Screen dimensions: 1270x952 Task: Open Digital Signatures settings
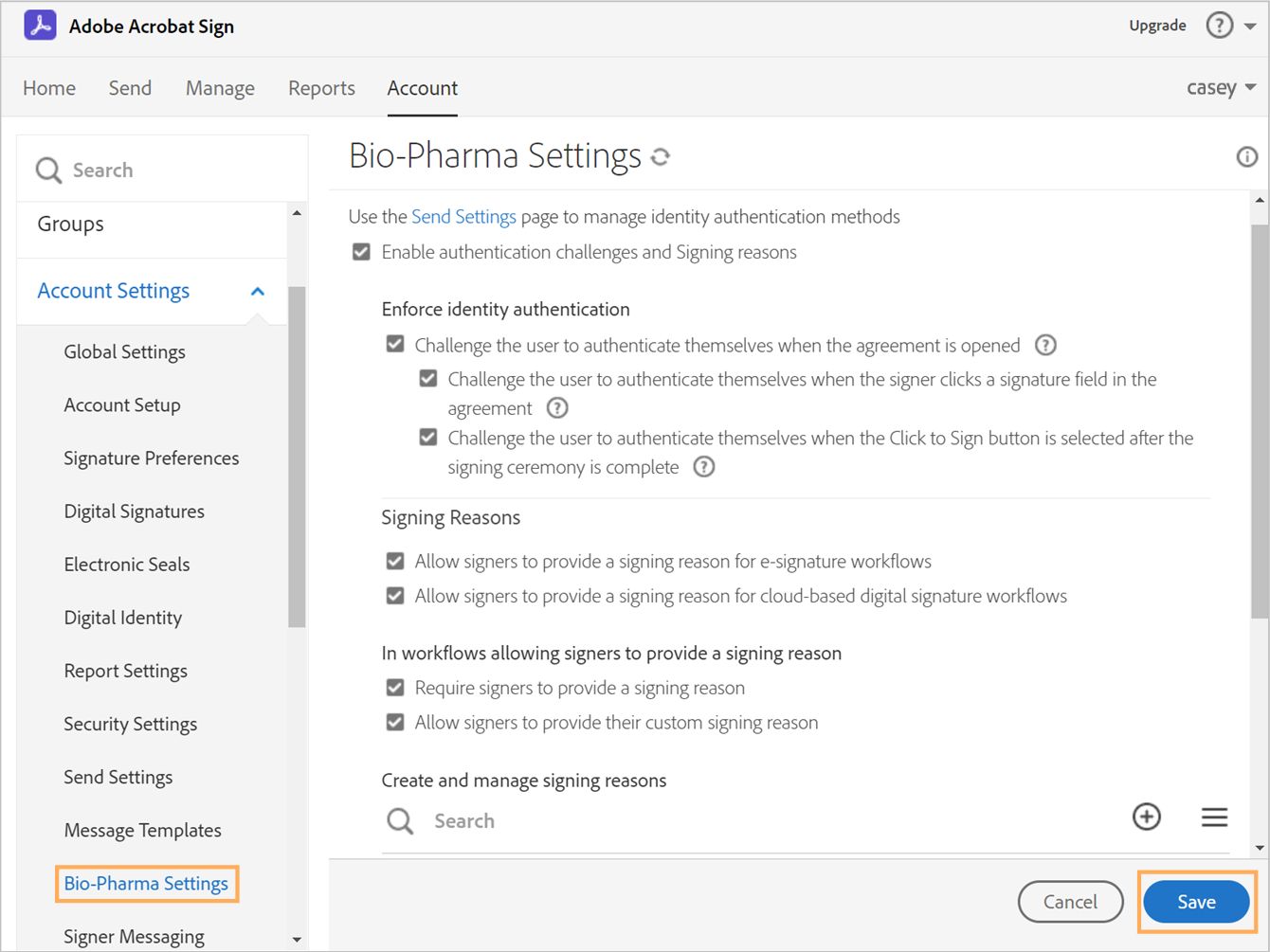tap(135, 512)
